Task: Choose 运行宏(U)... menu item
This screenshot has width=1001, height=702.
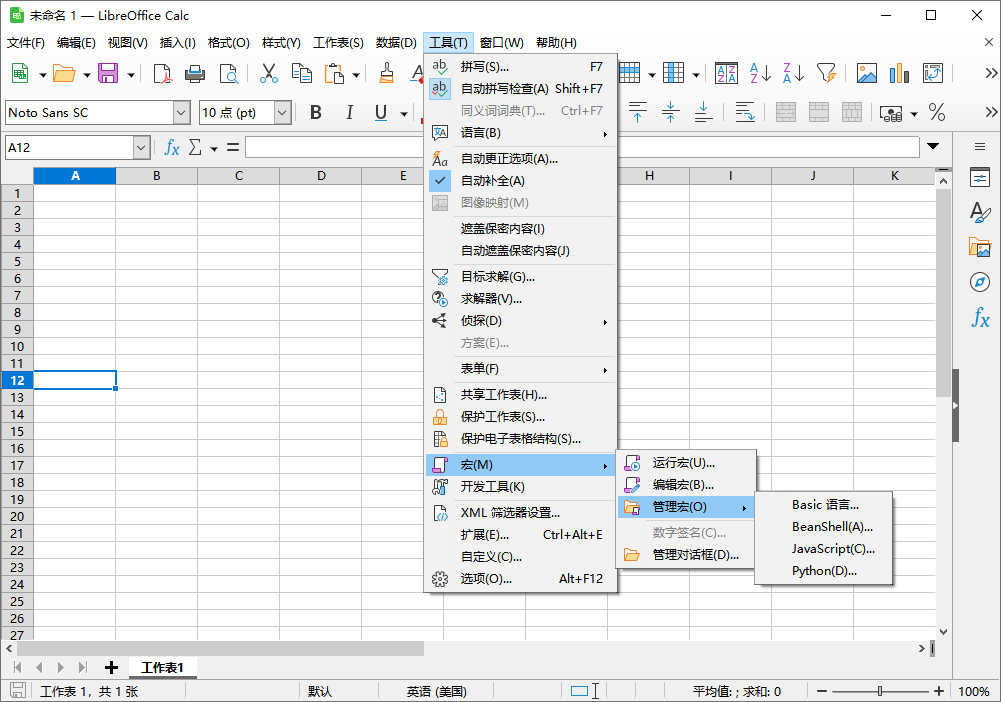Action: point(686,463)
